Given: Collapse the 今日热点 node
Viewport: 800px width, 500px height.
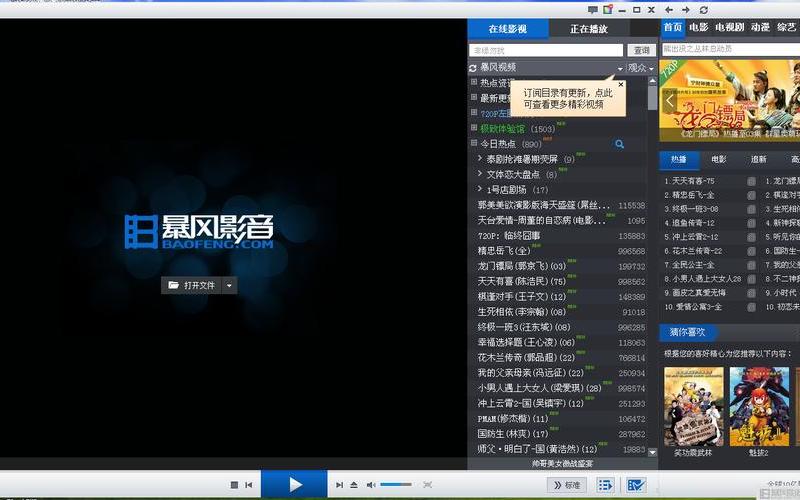Looking at the screenshot, I should 474,143.
